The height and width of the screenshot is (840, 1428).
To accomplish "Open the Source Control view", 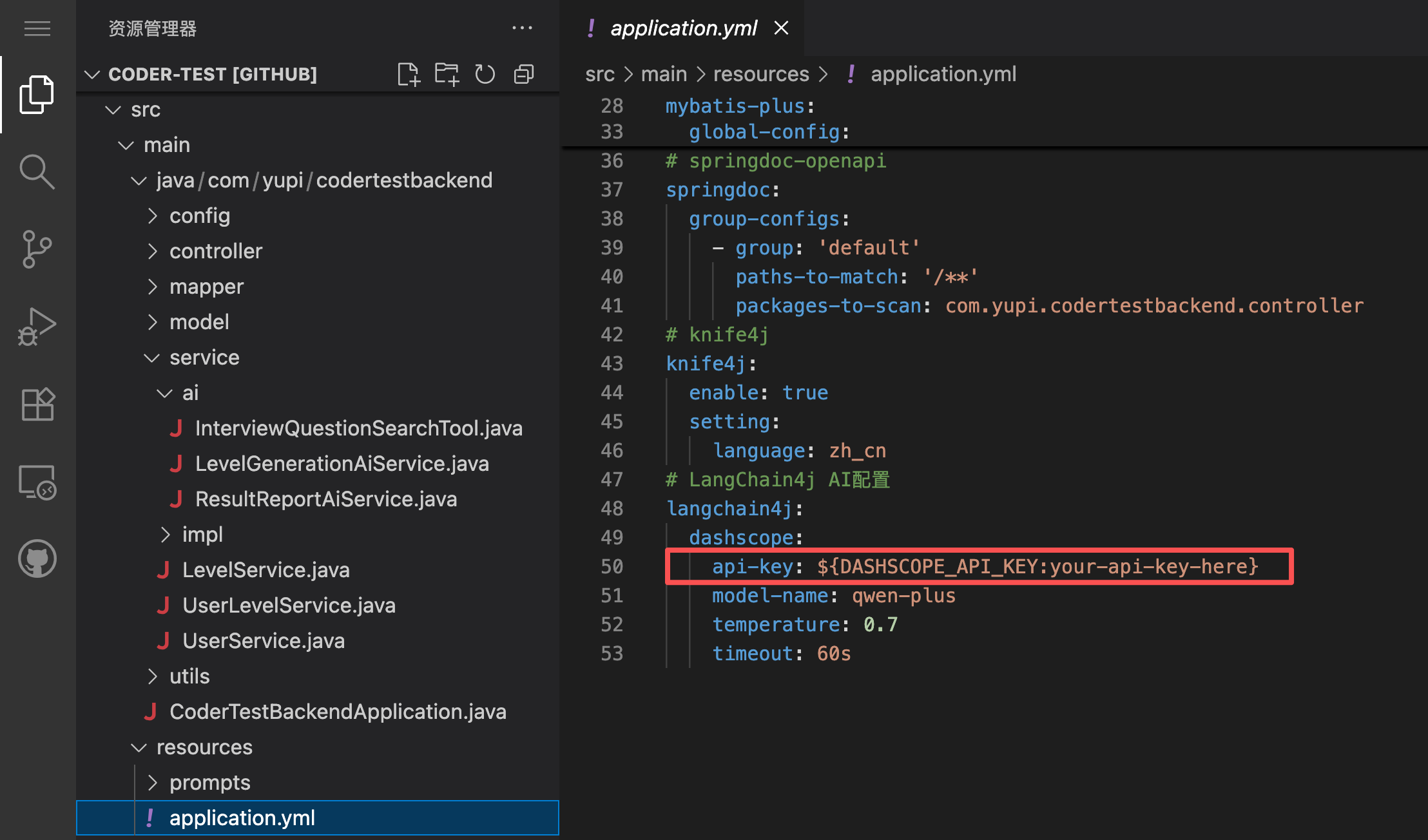I will 37,249.
